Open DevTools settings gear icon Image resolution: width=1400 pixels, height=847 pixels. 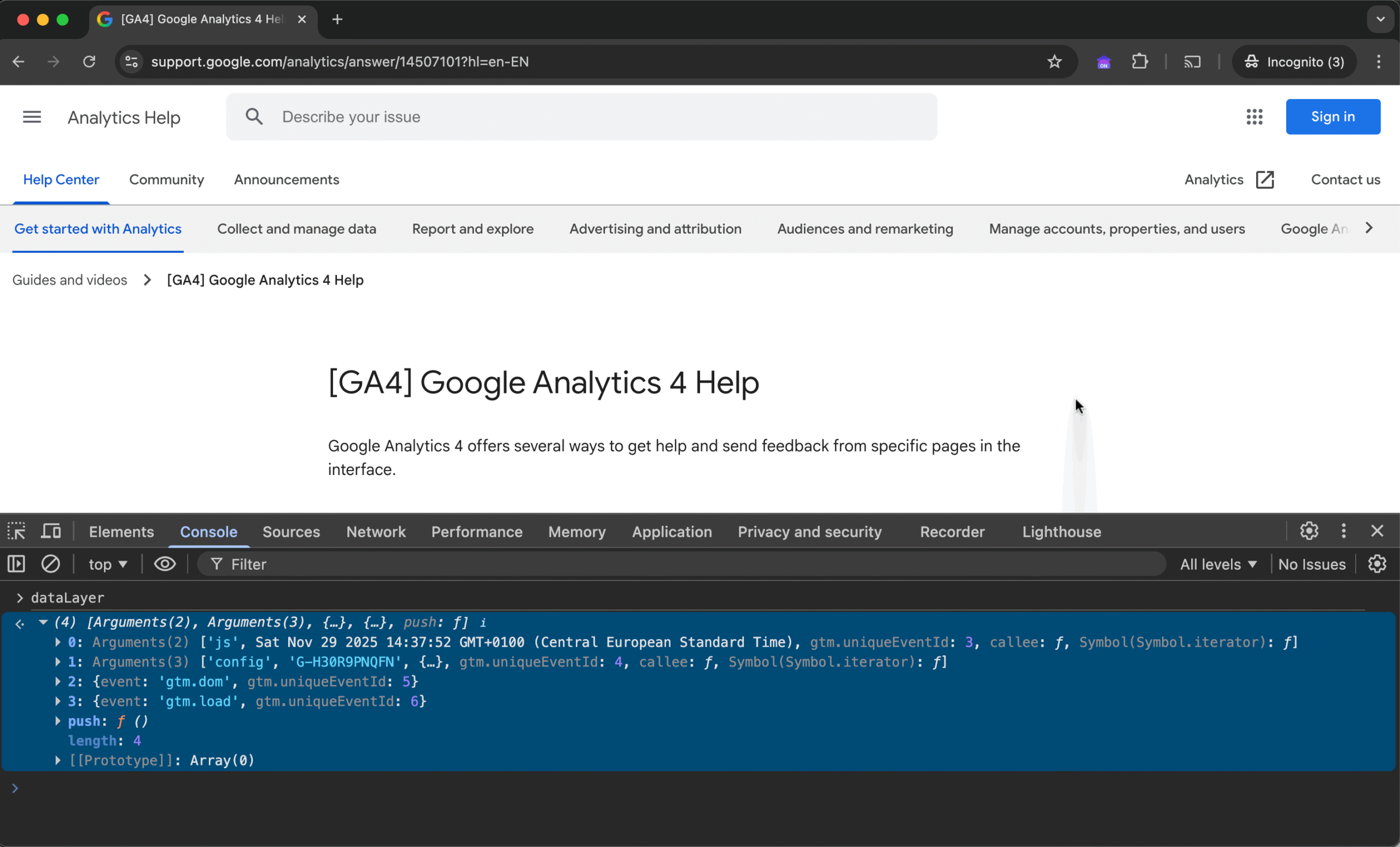1309,531
